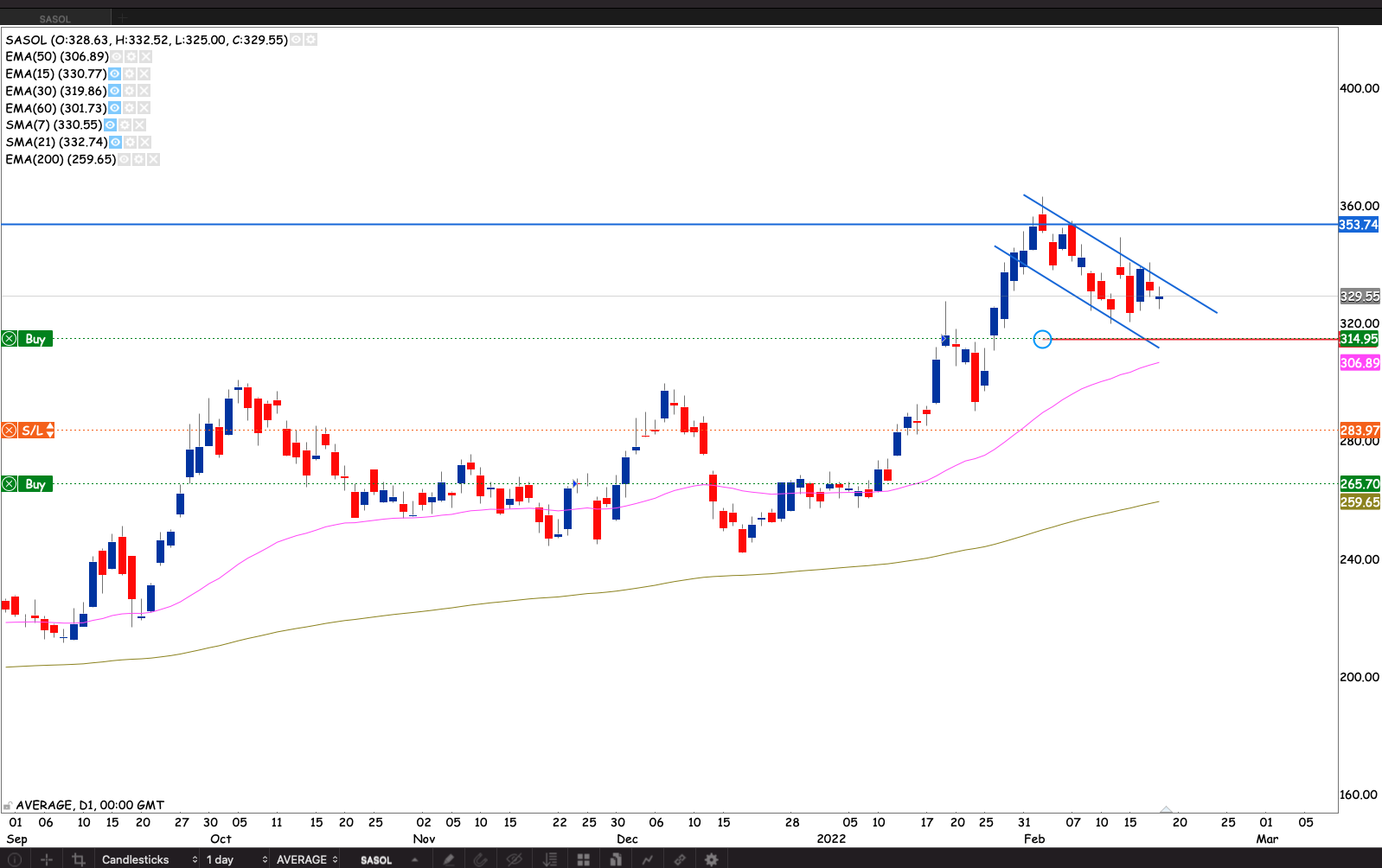Open the Candlesticks chart type dropdown
1382x868 pixels.
[x=150, y=859]
